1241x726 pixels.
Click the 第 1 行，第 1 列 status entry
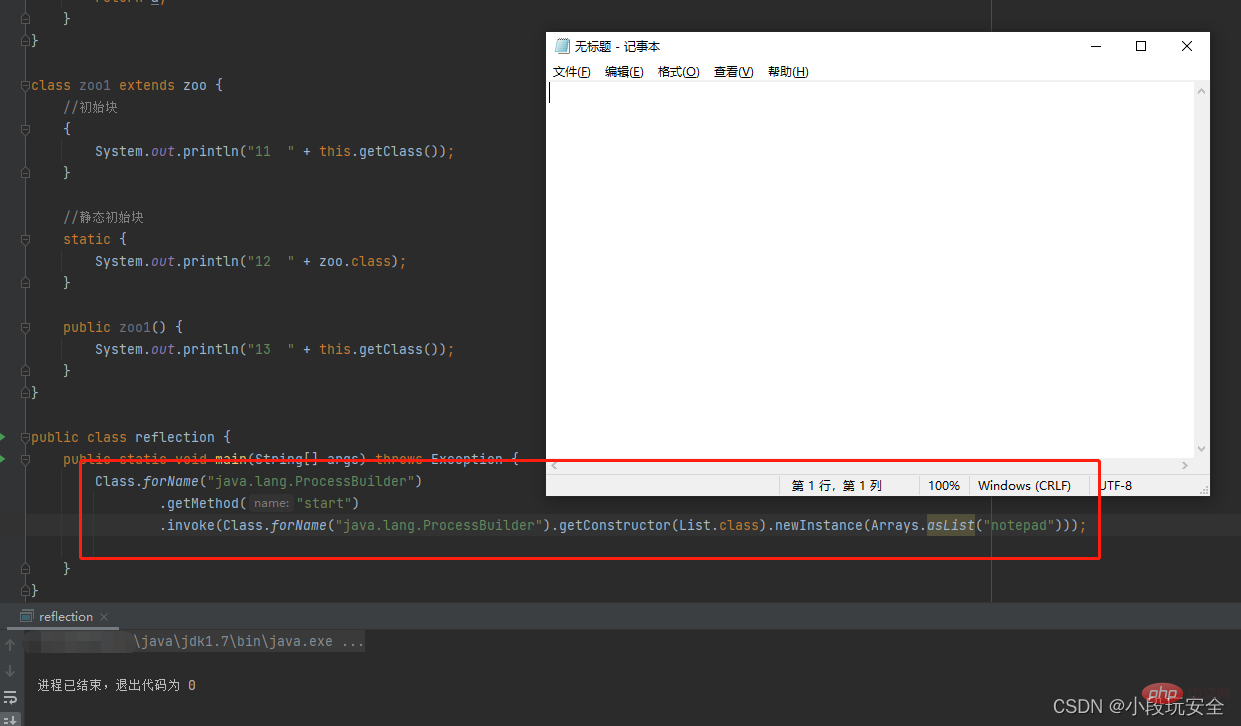(837, 485)
